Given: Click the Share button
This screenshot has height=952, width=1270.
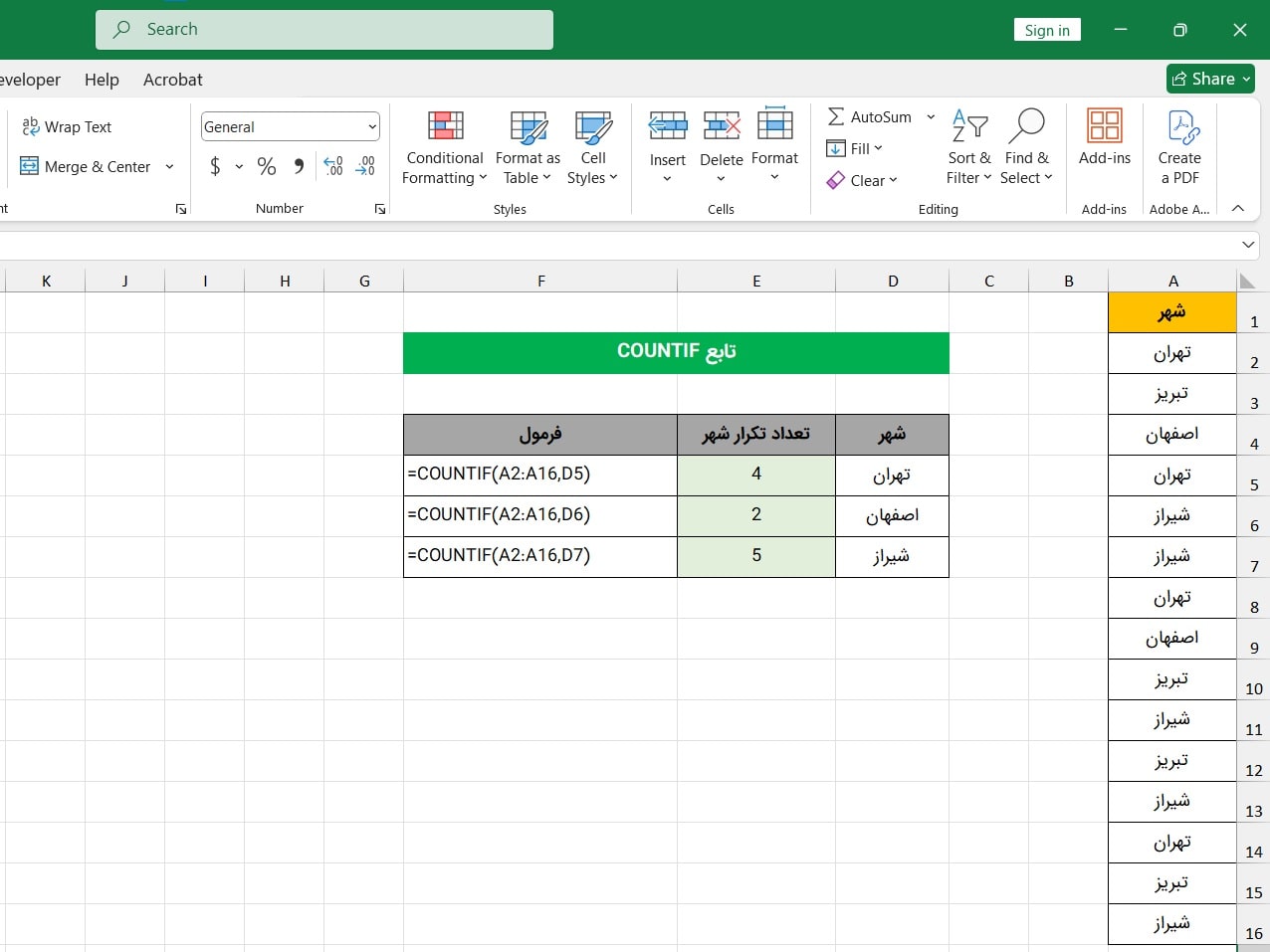Looking at the screenshot, I should 1210,79.
